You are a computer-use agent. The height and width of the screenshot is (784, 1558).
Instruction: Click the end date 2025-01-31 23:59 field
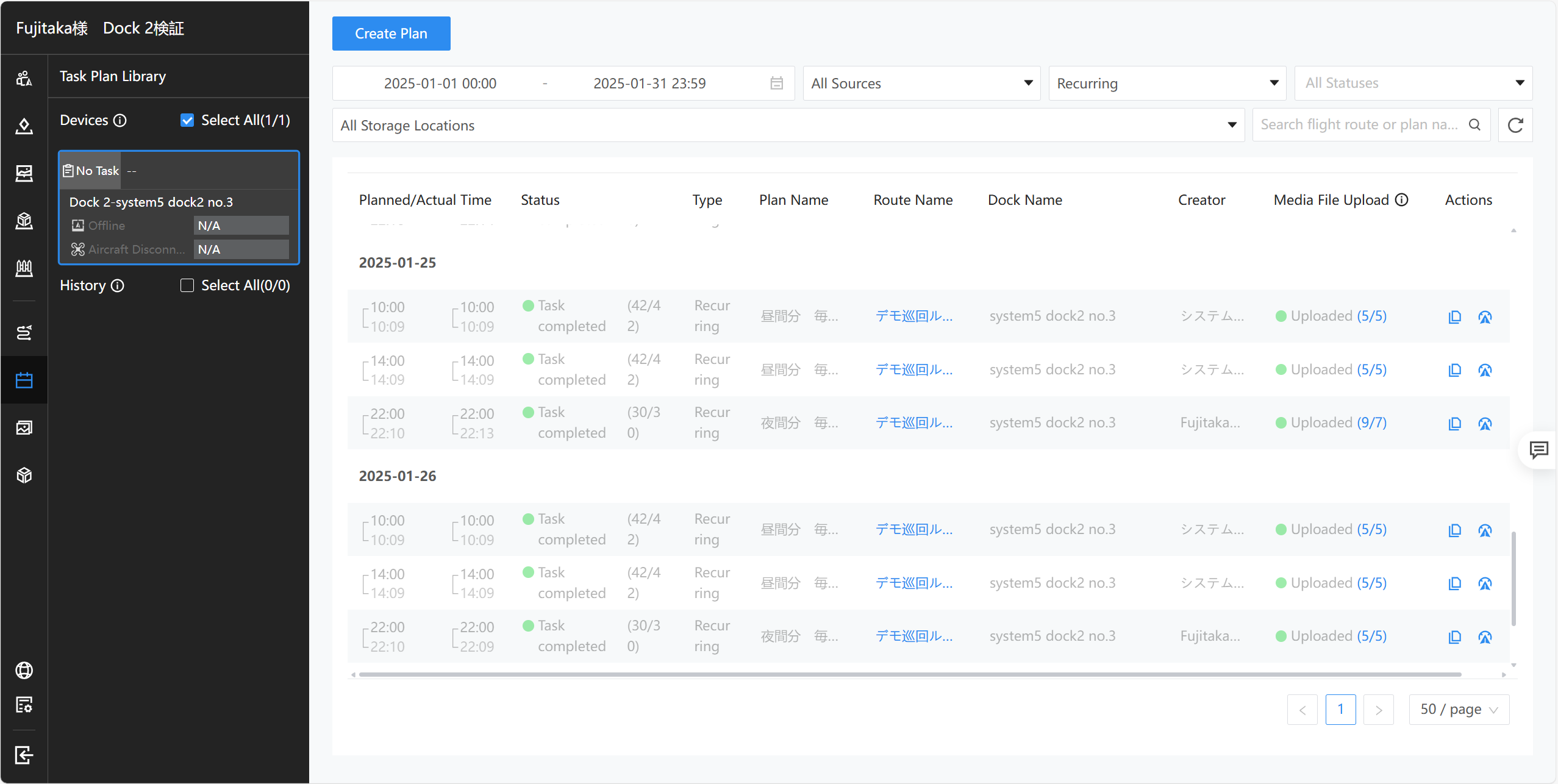[x=649, y=84]
